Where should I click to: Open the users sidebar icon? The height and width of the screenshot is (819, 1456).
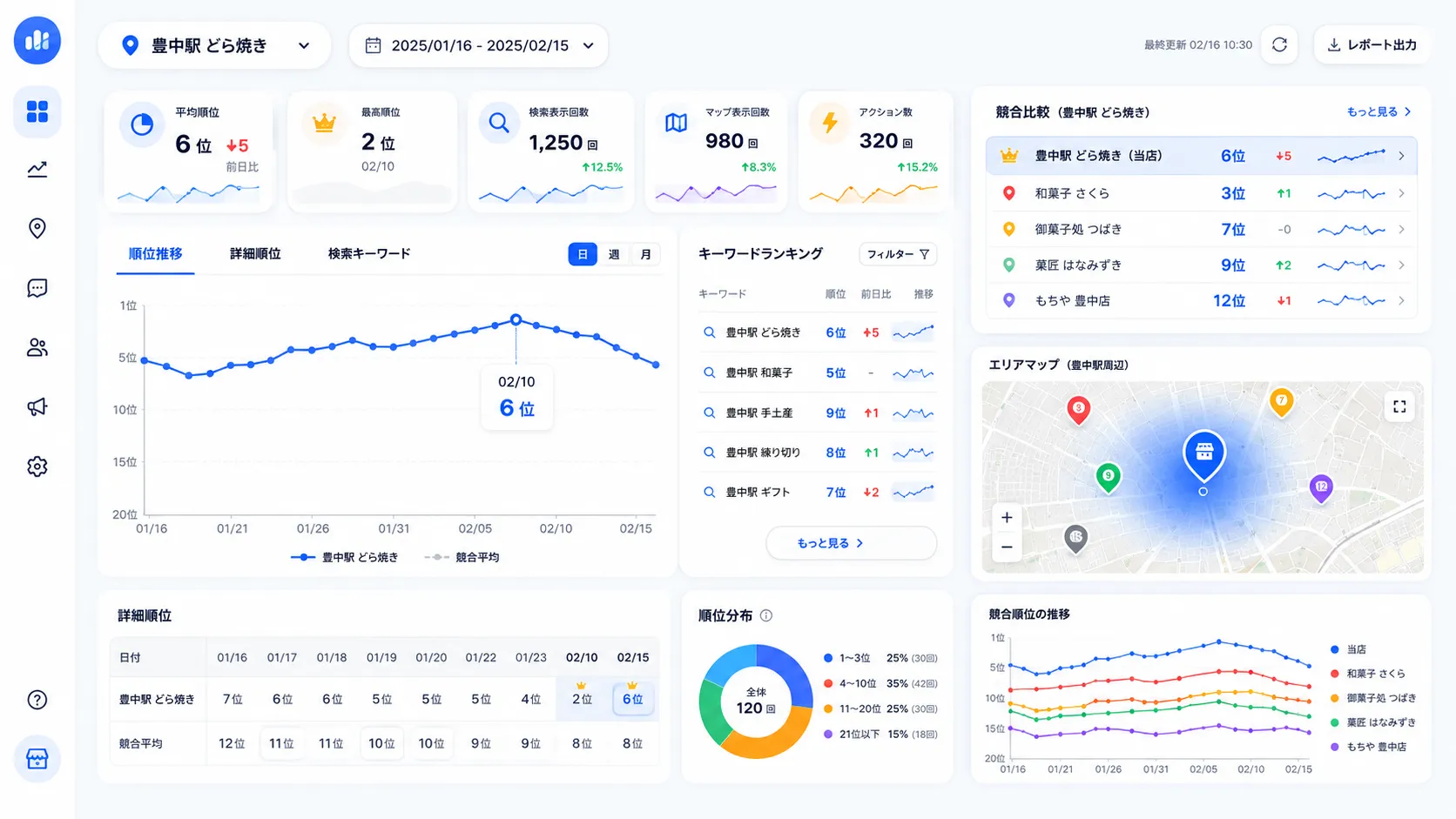pos(37,347)
